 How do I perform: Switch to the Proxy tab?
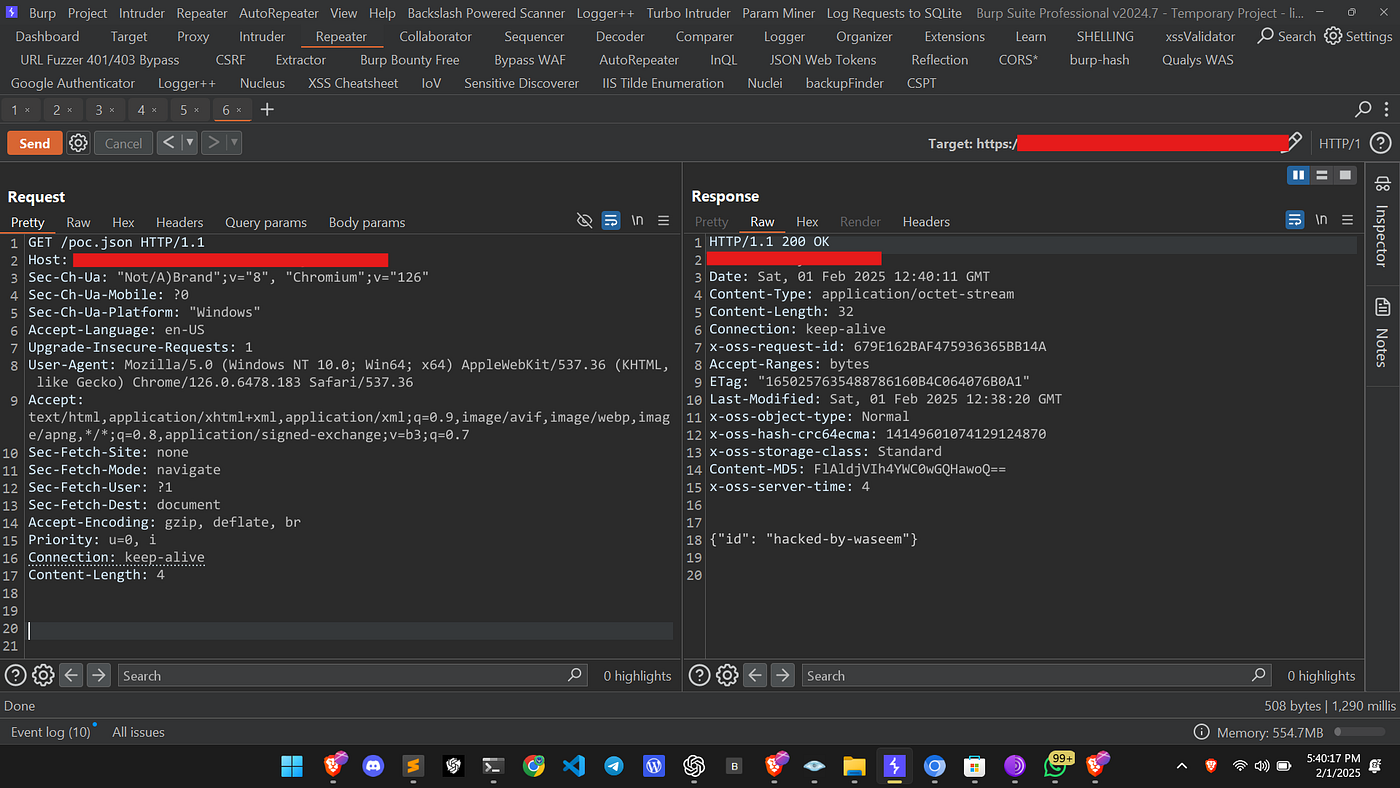(193, 36)
